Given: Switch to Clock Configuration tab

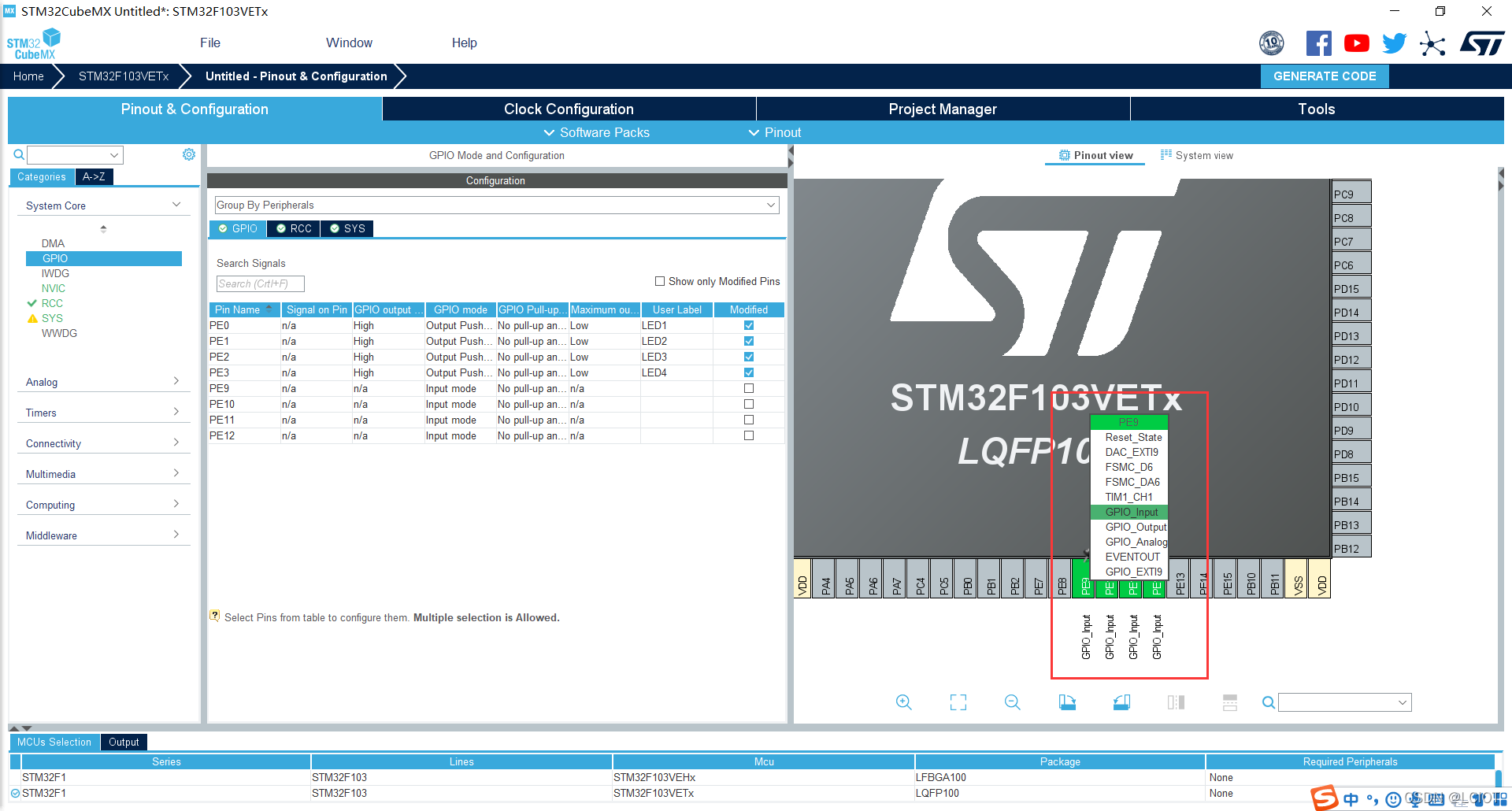Looking at the screenshot, I should (x=569, y=109).
